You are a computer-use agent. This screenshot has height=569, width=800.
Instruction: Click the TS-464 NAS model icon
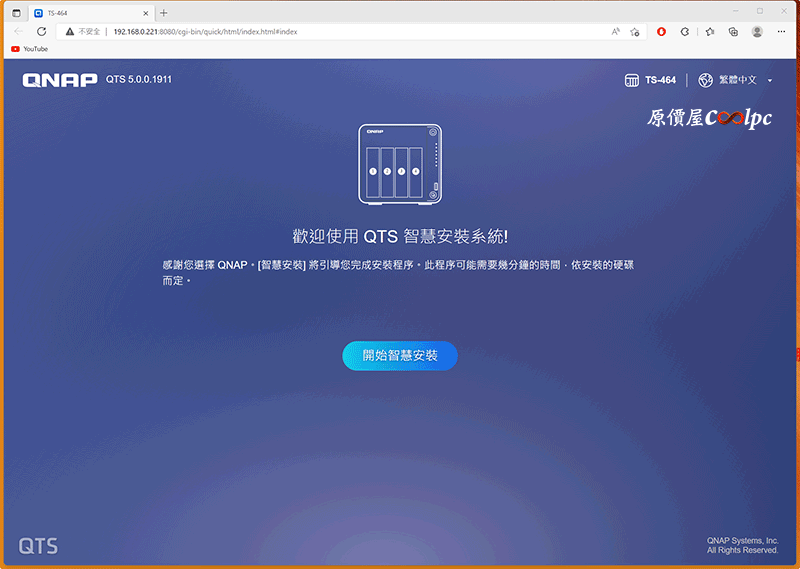pos(632,80)
